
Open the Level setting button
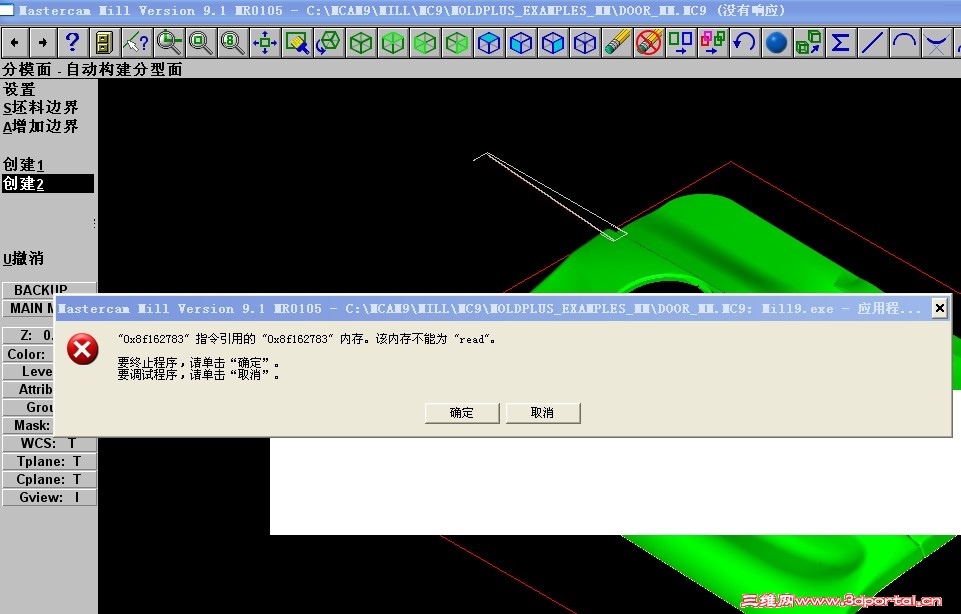pyautogui.click(x=29, y=371)
